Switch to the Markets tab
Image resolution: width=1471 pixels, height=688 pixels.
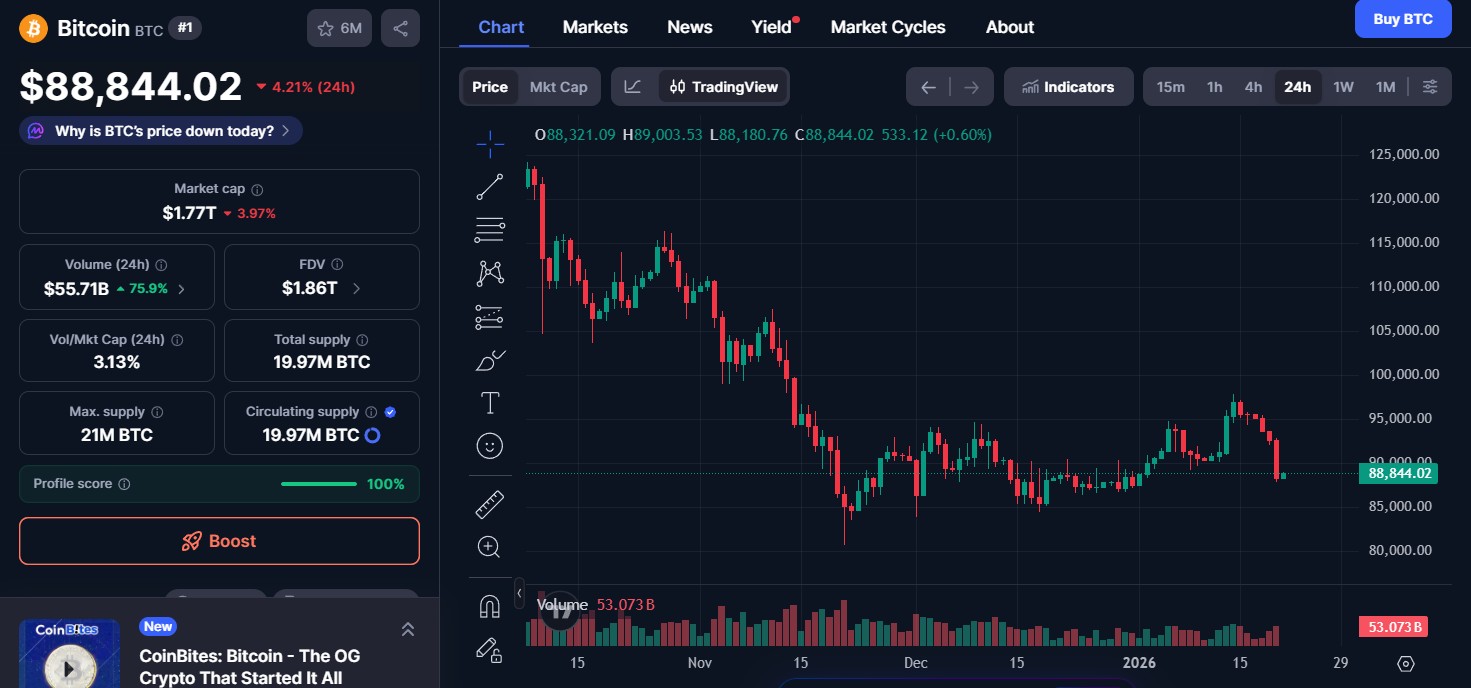tap(595, 27)
